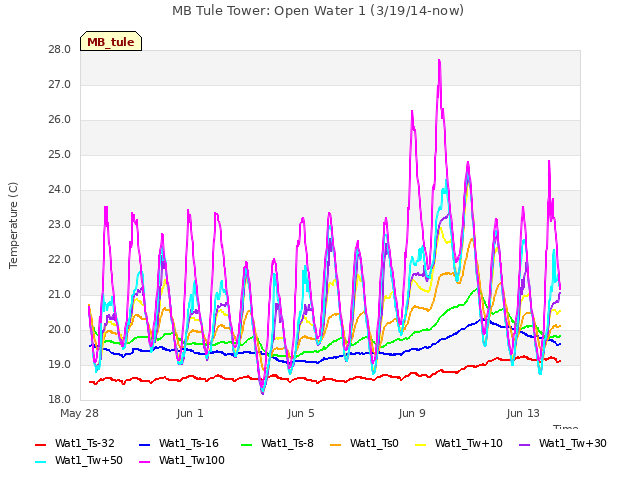Click the Temperature (C) axis label
The width and height of the screenshot is (640, 480).
coord(13,225)
